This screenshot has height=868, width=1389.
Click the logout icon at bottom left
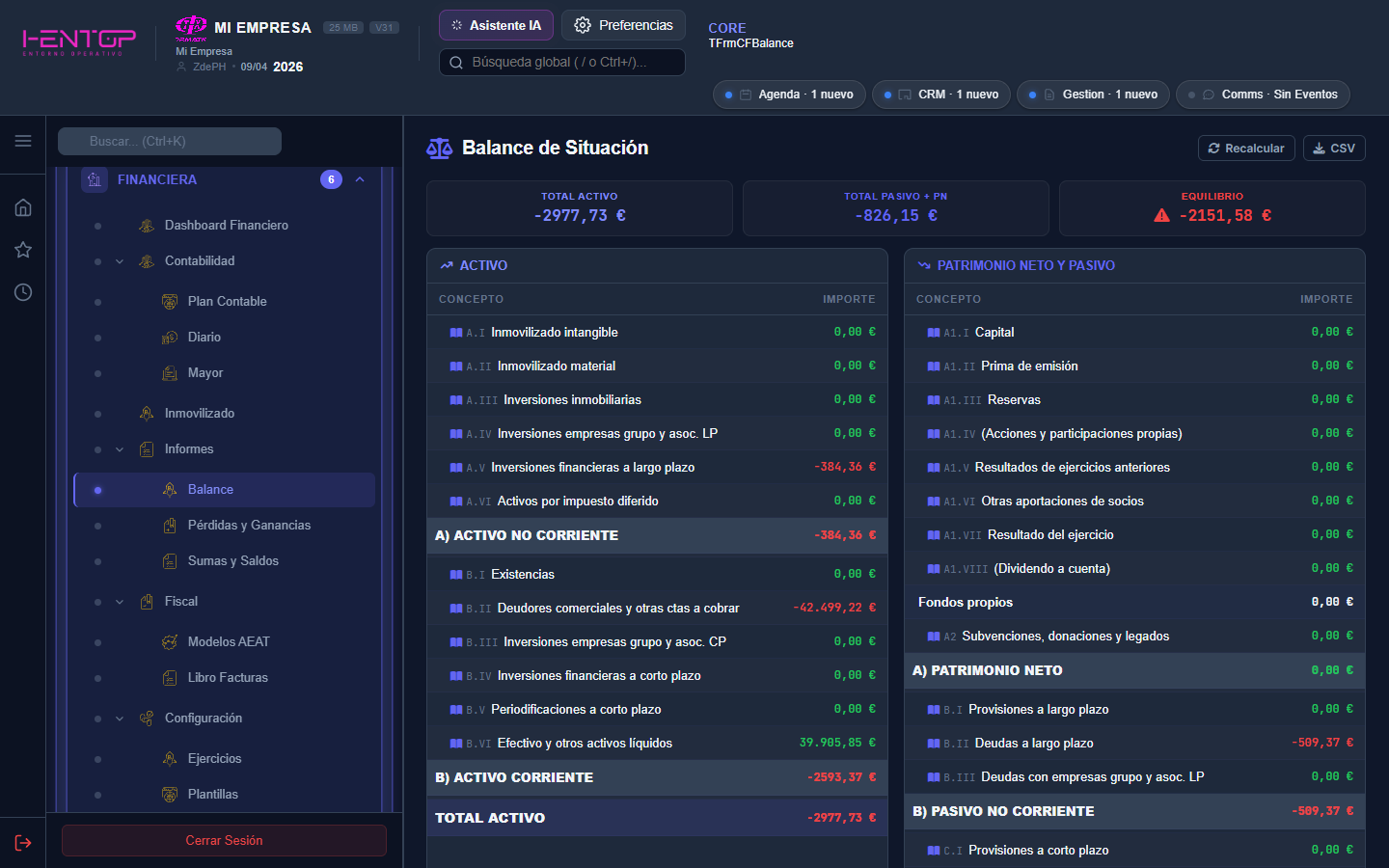click(x=23, y=843)
